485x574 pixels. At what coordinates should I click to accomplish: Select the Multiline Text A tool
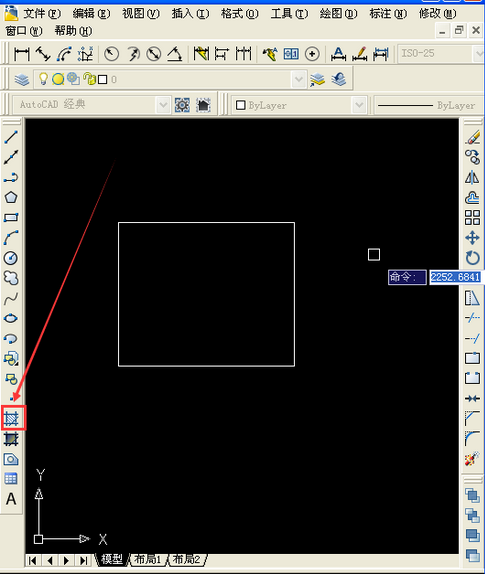[11, 499]
